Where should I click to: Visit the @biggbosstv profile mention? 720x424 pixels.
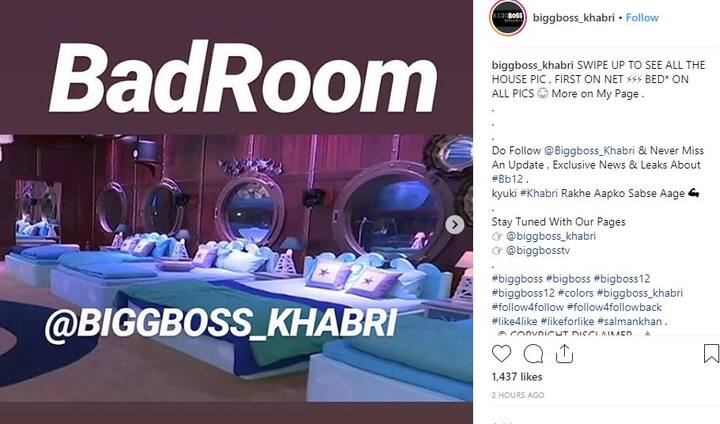pyautogui.click(x=538, y=250)
